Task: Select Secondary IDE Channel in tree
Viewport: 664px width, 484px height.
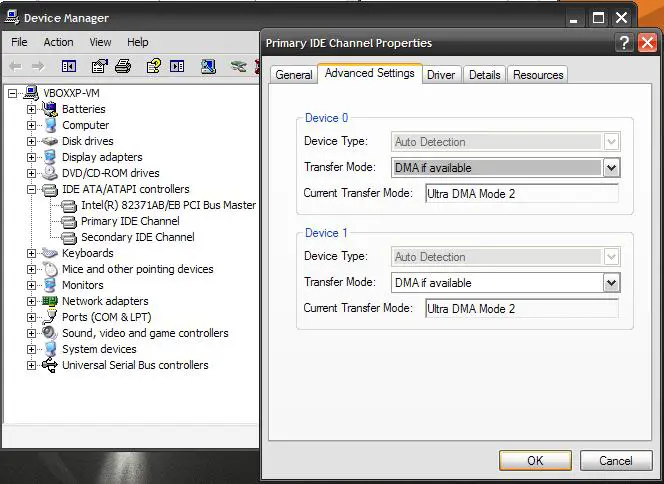Action: click(138, 237)
